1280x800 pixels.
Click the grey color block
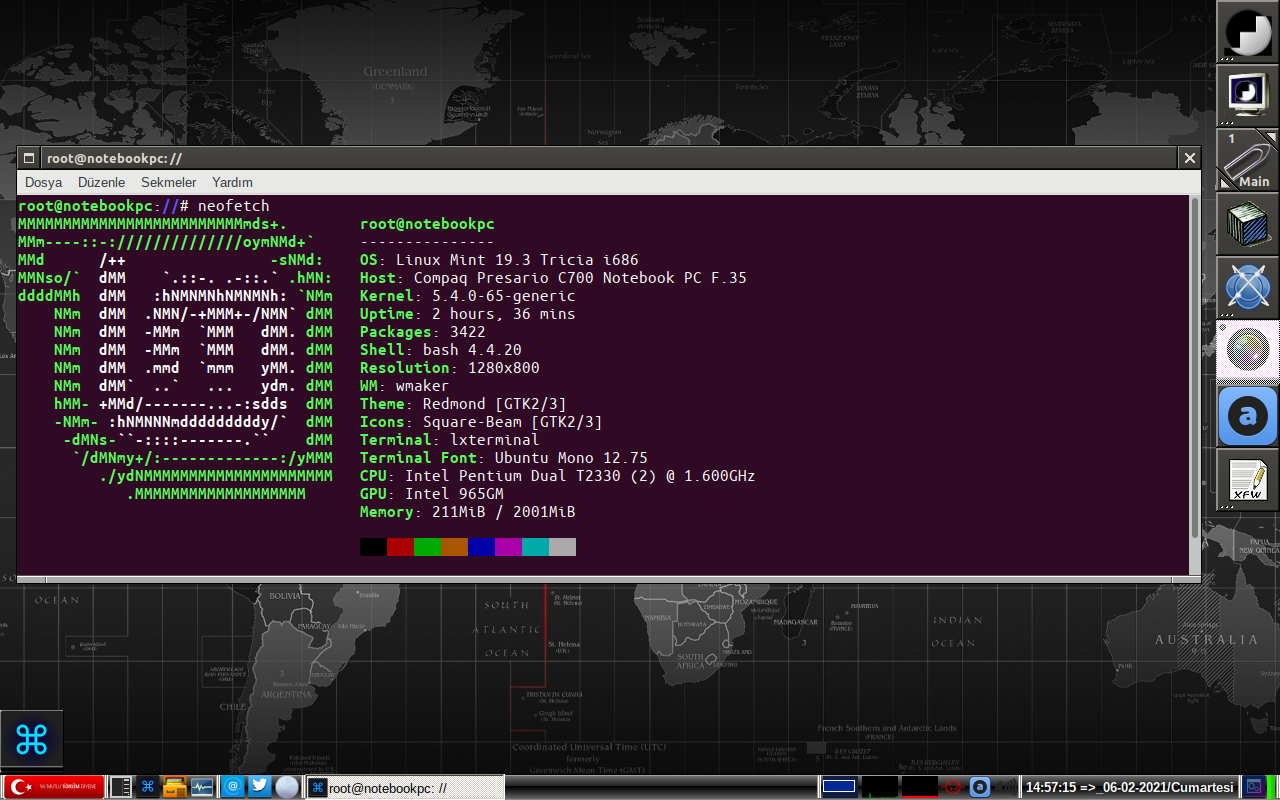pyautogui.click(x=562, y=547)
